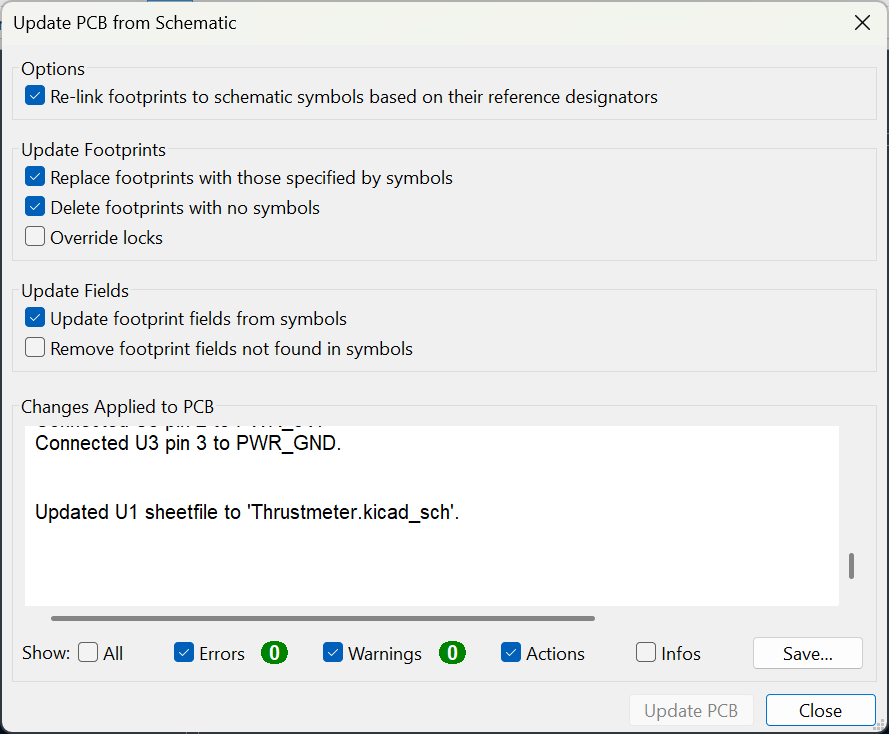The width and height of the screenshot is (889, 734).
Task: Disable Delete footprints with no symbols
Action: pos(35,208)
